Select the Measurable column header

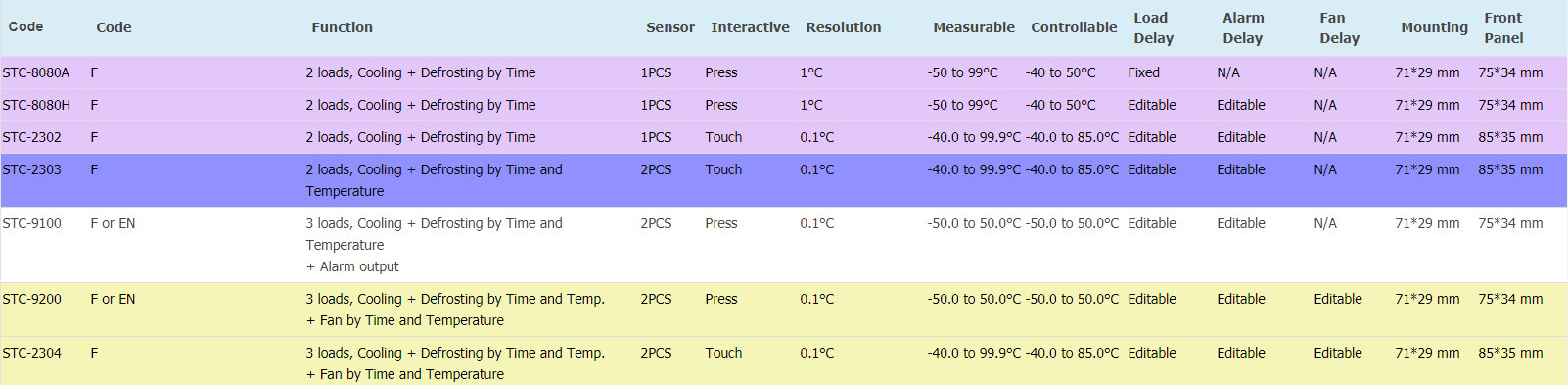click(x=974, y=27)
